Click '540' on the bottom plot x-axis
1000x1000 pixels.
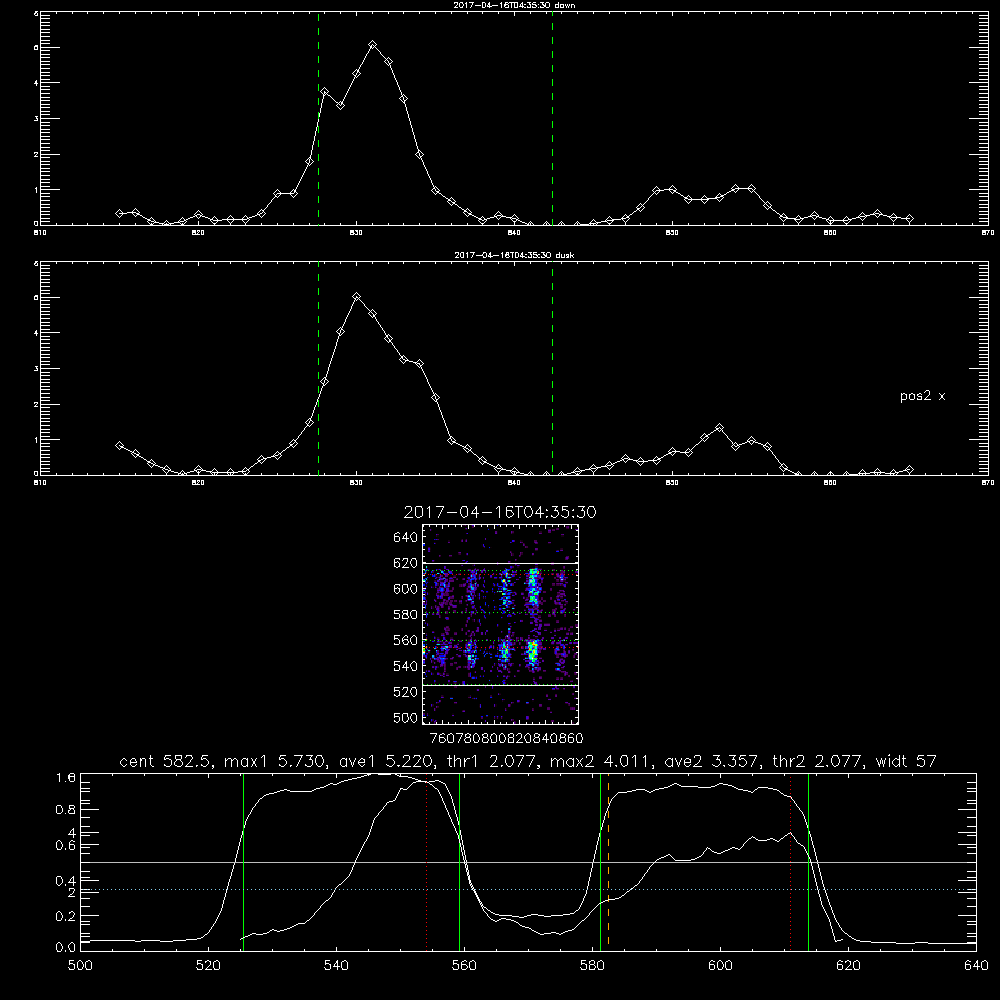tap(336, 966)
